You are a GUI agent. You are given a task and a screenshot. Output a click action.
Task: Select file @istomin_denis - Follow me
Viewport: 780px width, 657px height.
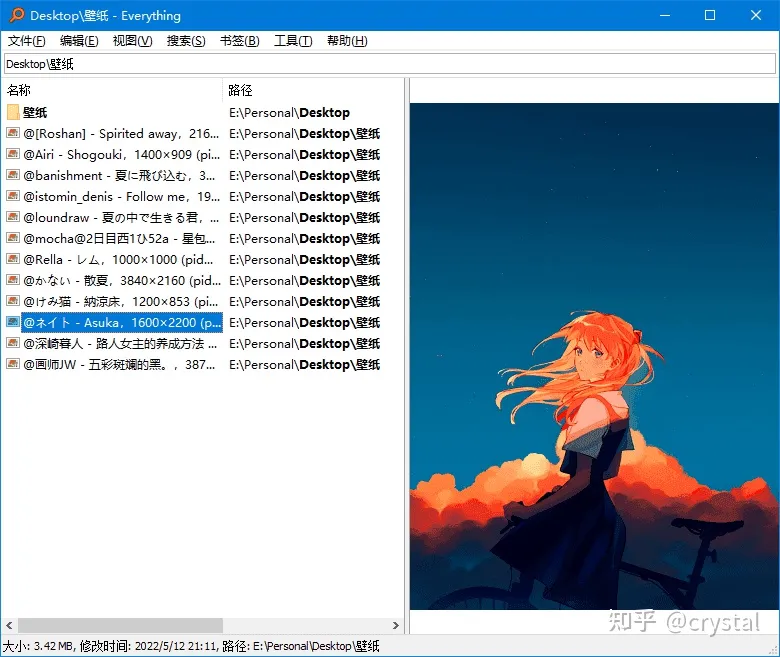click(x=121, y=196)
